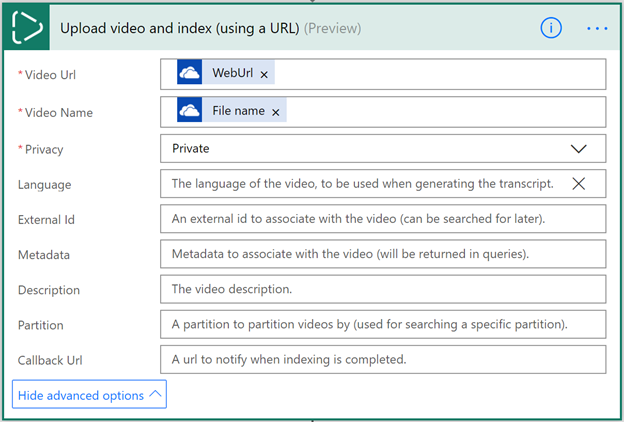This screenshot has width=624, height=422.
Task: Expand the Privacy dropdown arrow
Action: tap(578, 148)
